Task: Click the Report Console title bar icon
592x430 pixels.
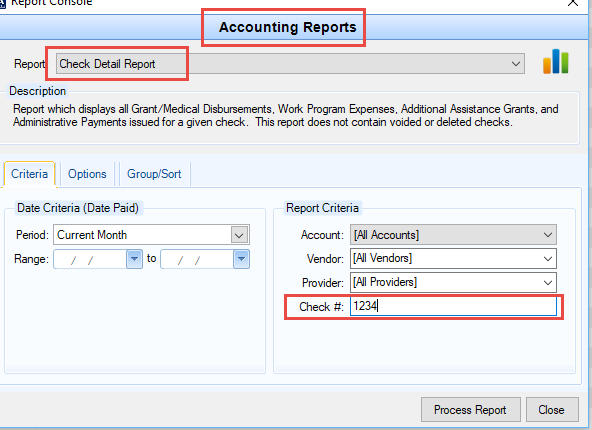Action: pyautogui.click(x=3, y=3)
